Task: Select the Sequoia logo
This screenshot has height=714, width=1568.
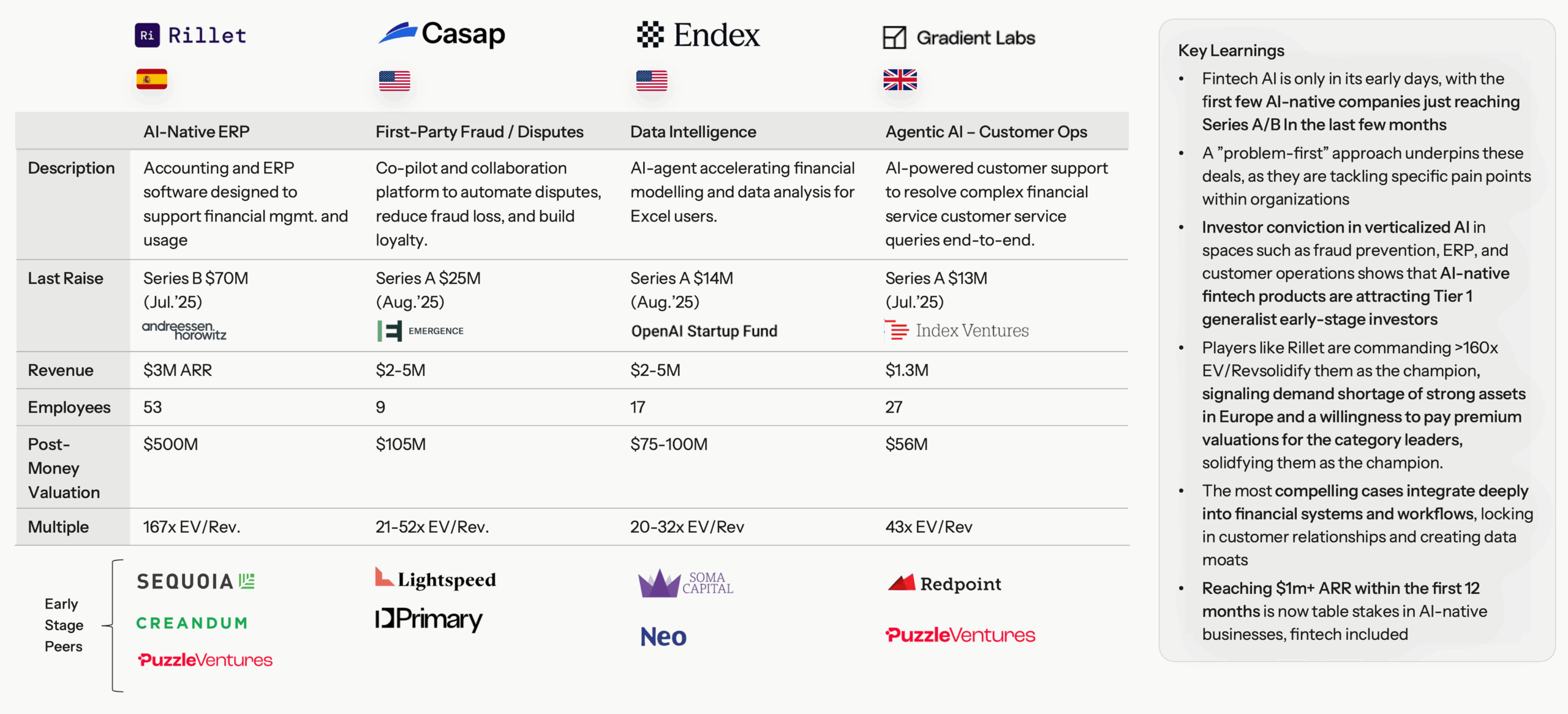Action: click(x=195, y=581)
